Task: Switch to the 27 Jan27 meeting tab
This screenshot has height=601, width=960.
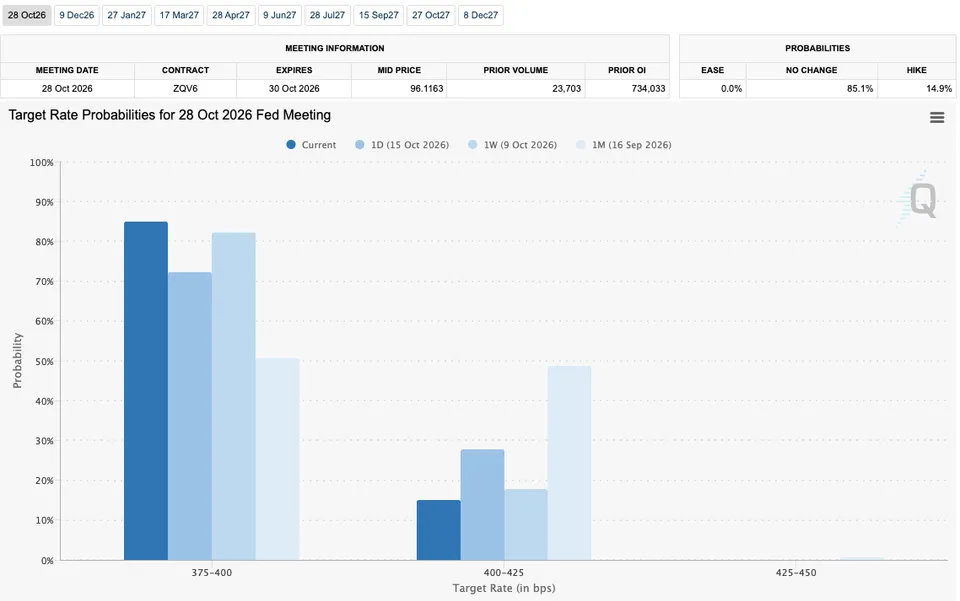Action: click(x=127, y=15)
